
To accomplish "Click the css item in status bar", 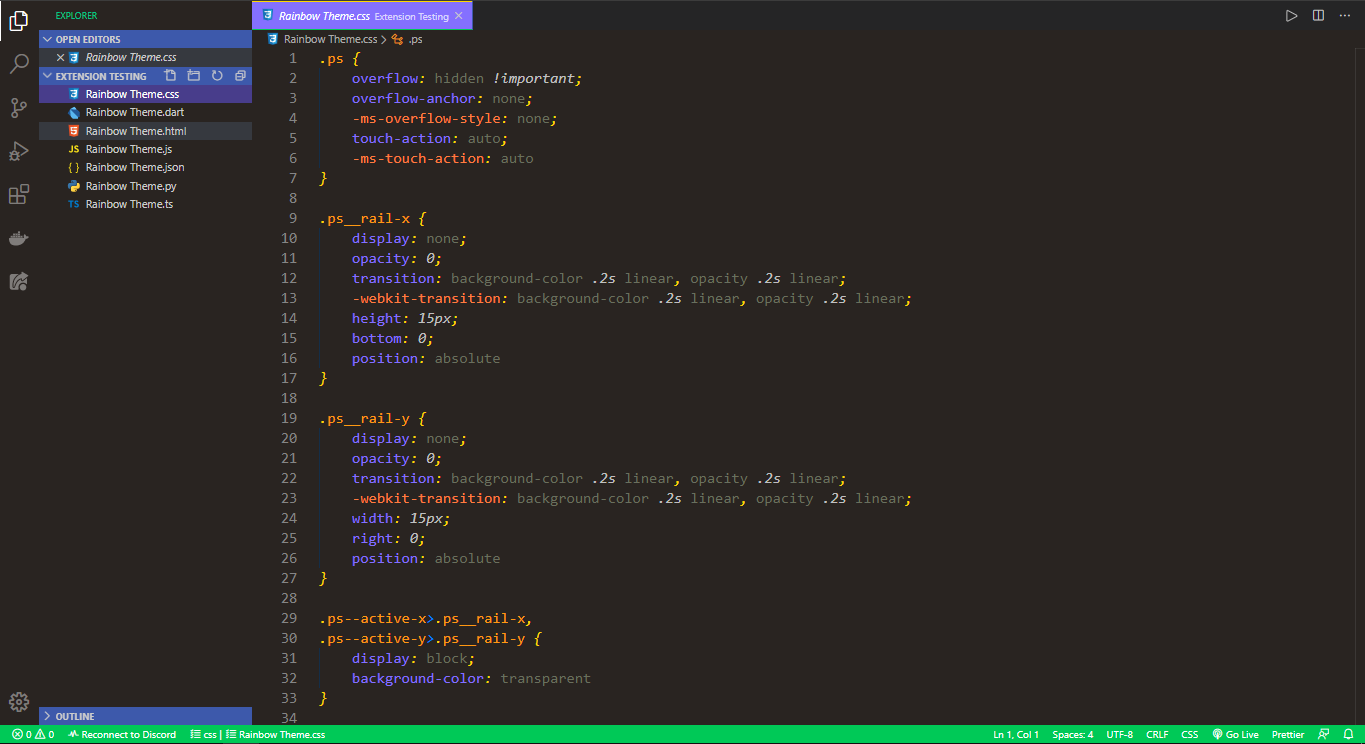I will tap(203, 735).
